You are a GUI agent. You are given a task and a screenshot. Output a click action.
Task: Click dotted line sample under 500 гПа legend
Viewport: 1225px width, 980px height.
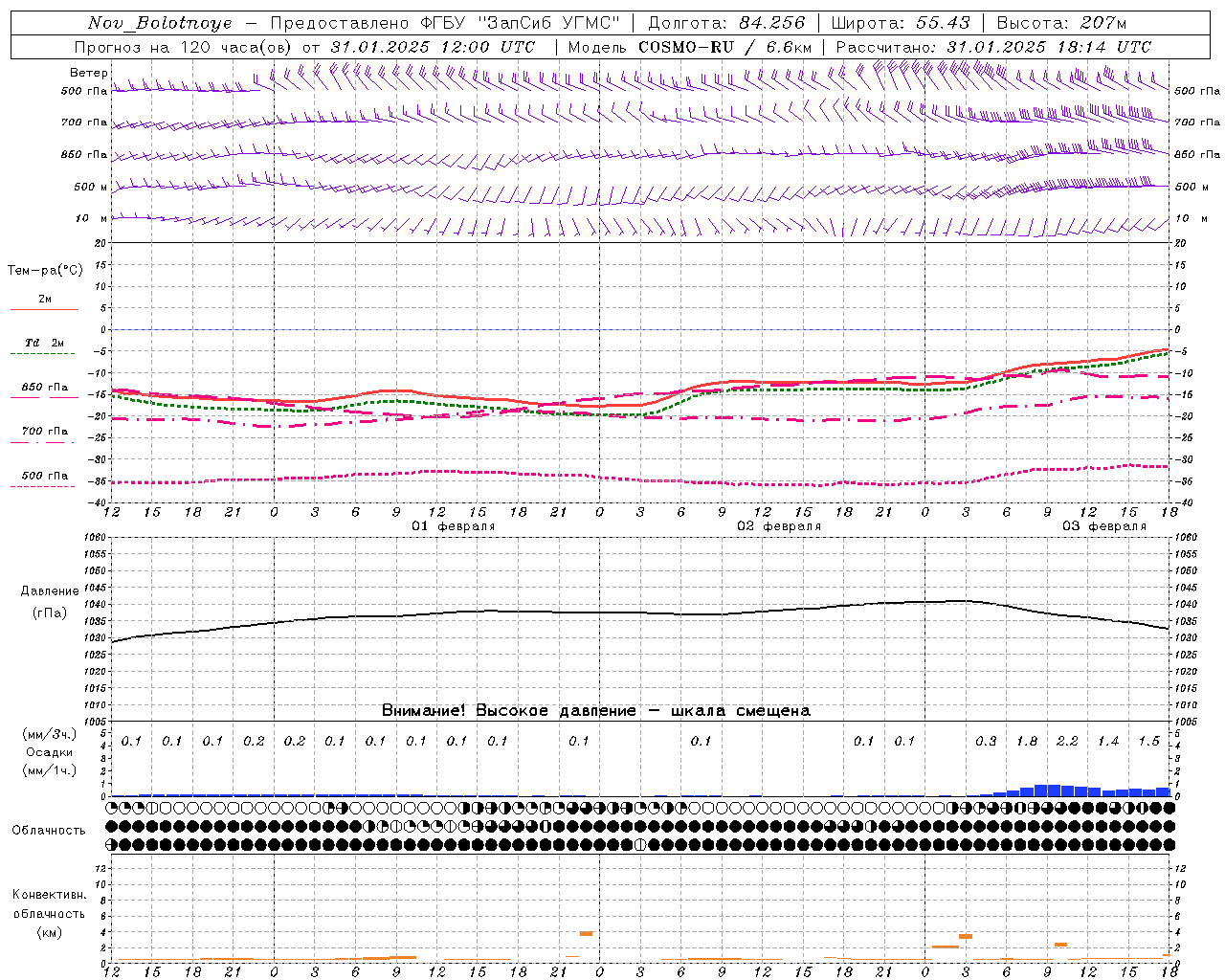point(43,487)
